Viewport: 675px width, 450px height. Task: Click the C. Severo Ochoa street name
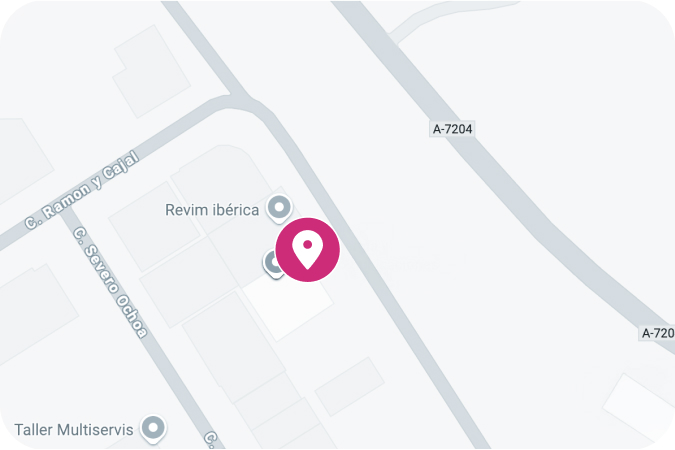coord(110,282)
